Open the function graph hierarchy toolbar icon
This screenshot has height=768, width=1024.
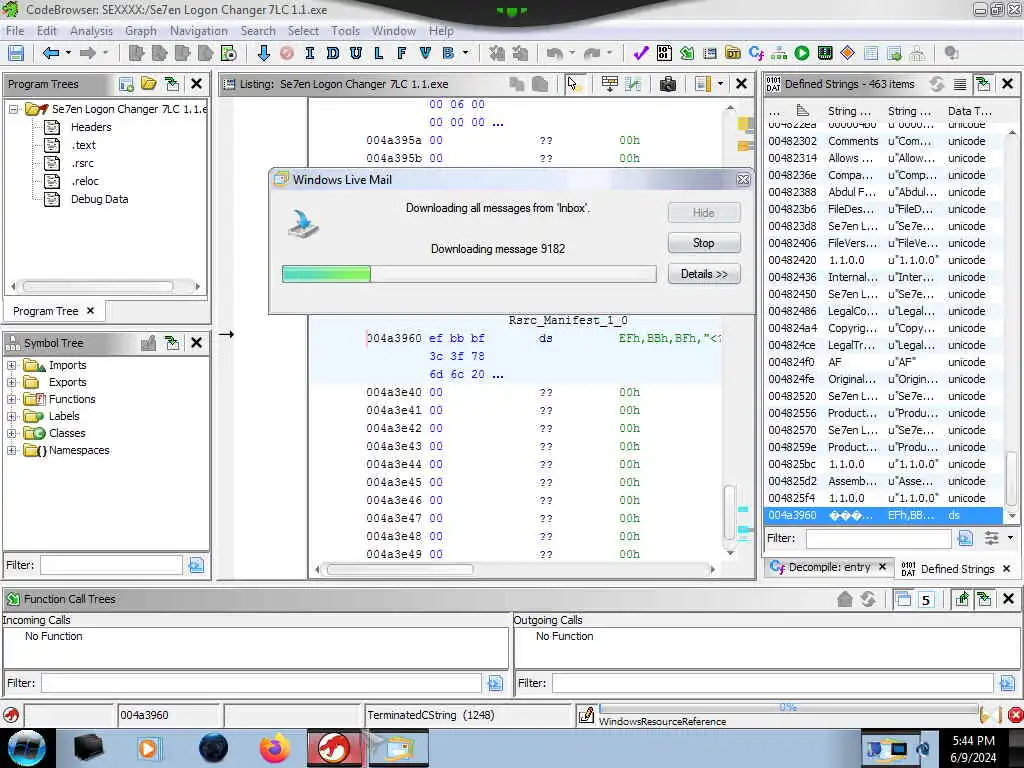click(x=778, y=54)
